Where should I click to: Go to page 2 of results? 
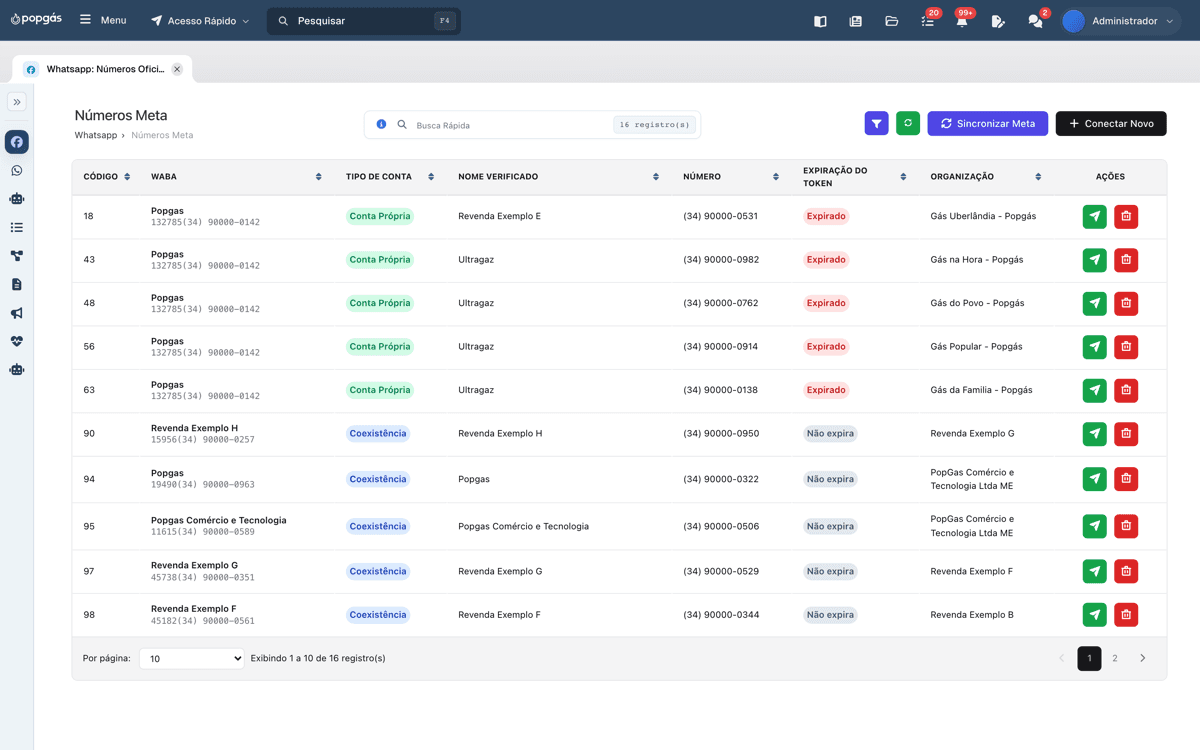[1115, 658]
